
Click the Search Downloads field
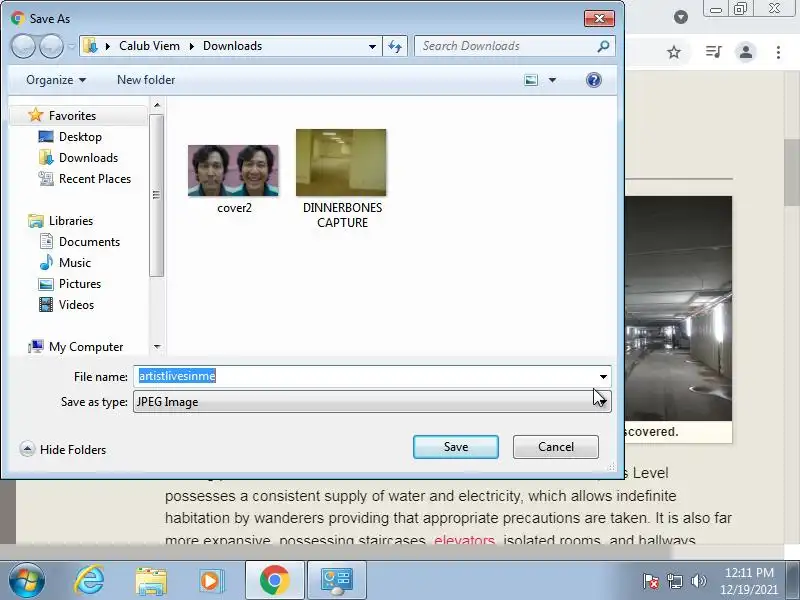coord(515,46)
